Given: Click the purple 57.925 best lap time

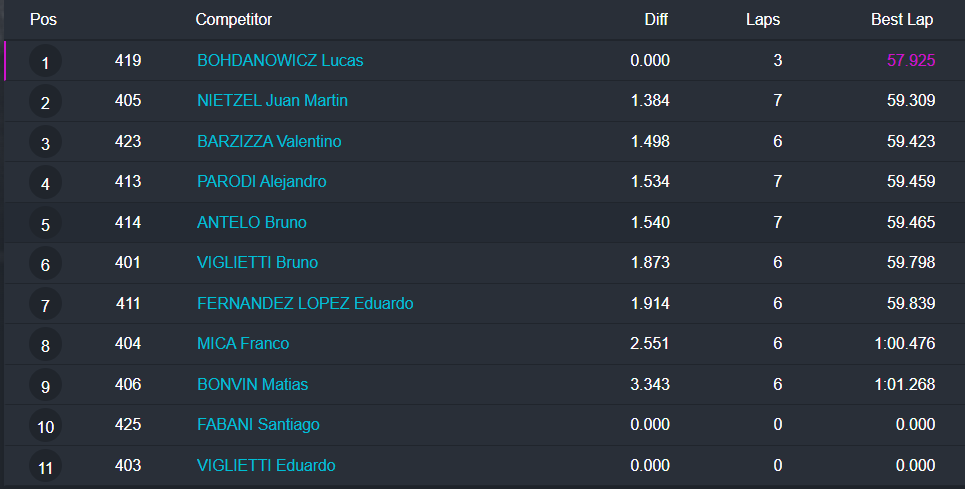Looking at the screenshot, I should 911,60.
